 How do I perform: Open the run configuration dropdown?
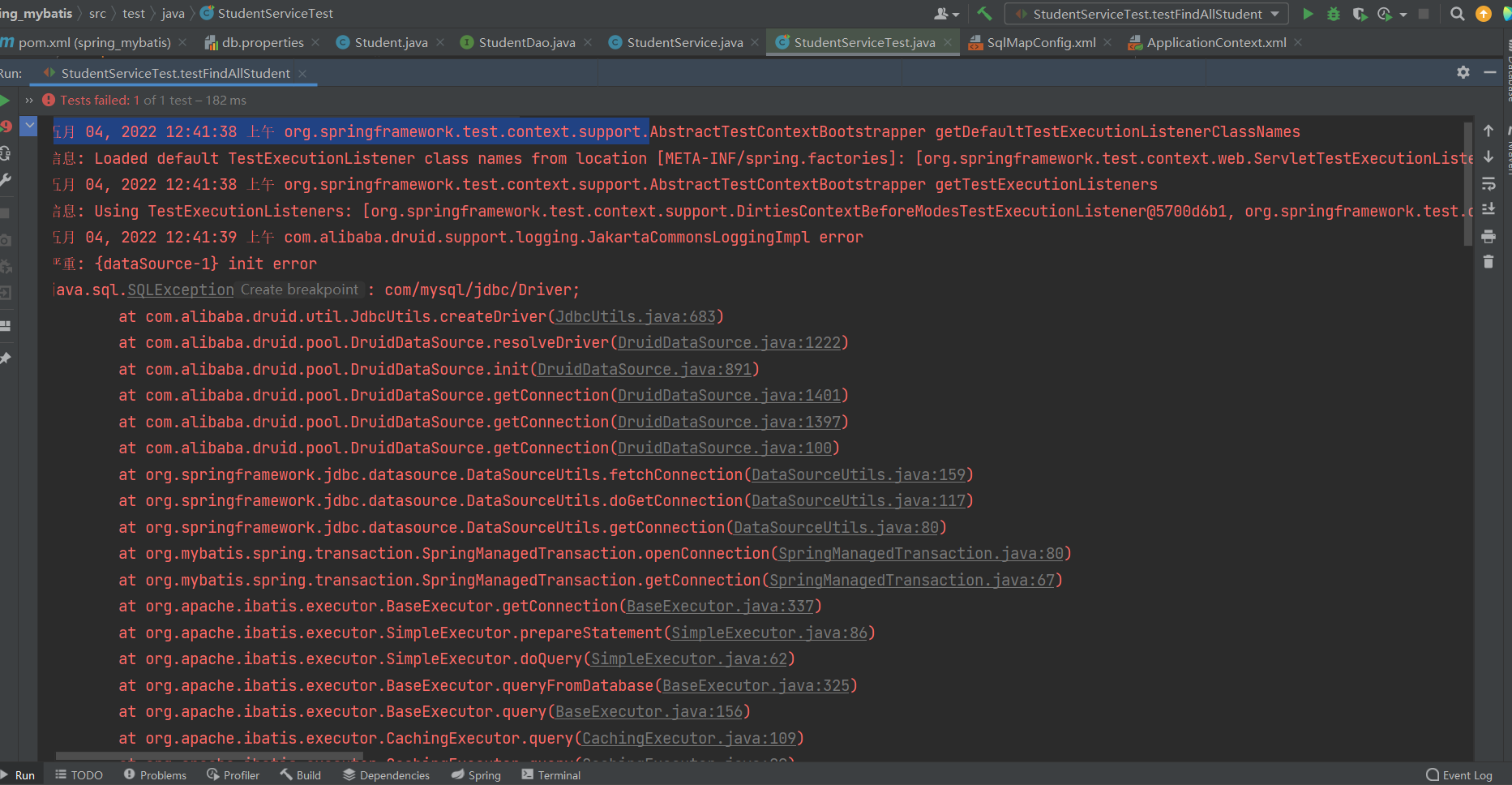[1146, 14]
